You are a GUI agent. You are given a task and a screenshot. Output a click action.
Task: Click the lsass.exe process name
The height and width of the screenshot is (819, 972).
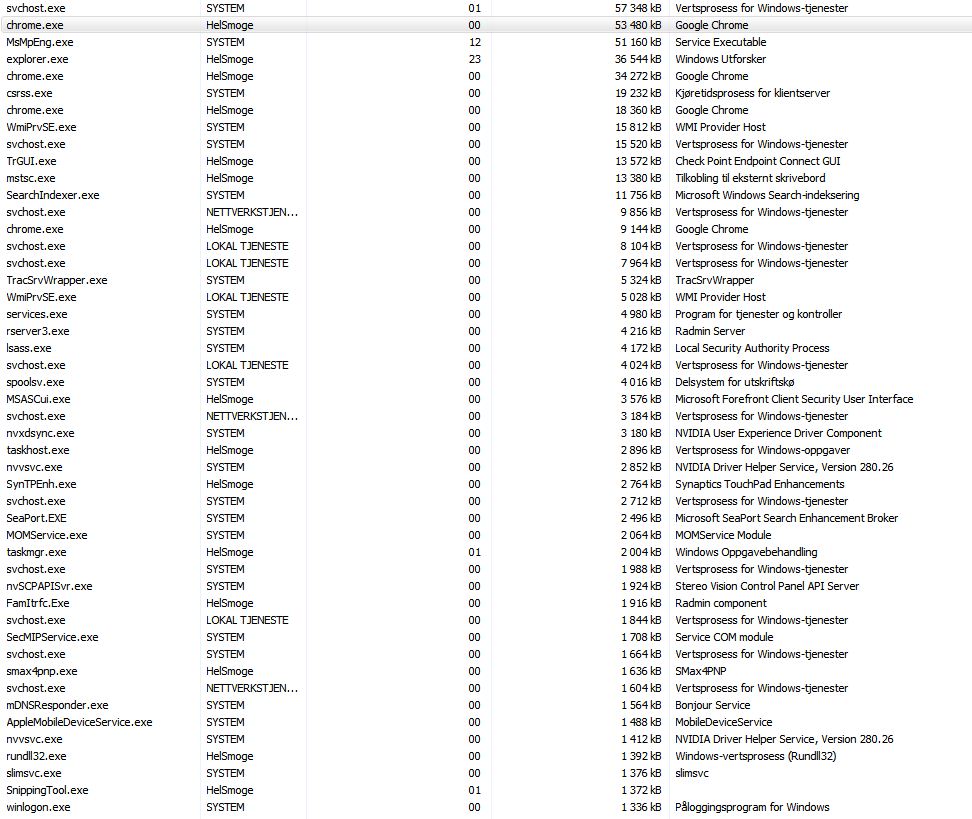[29, 348]
